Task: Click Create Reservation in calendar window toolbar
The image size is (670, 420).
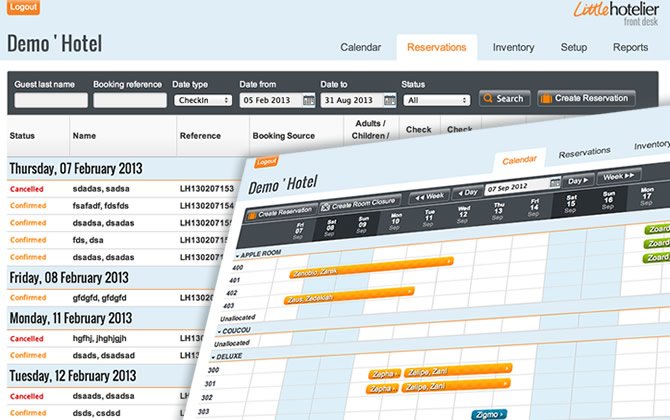Action: (x=281, y=212)
